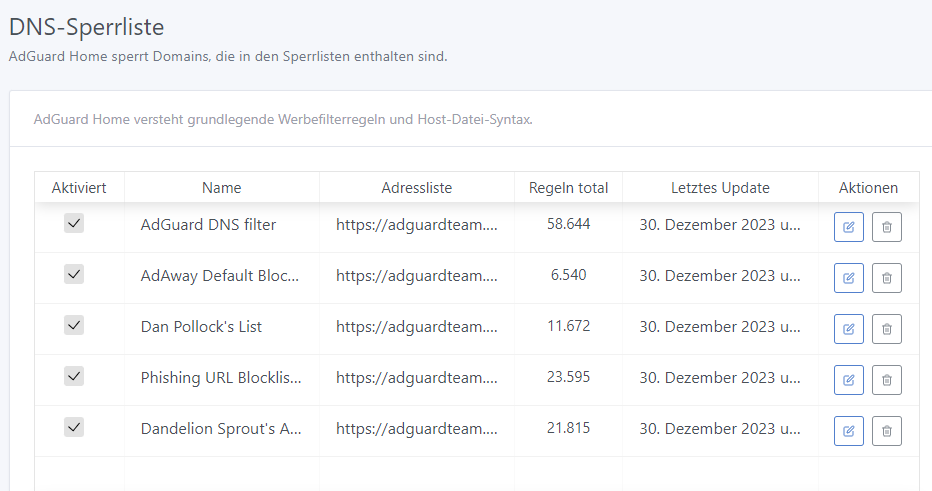Click the text about Werbefilterregeln and Host-Datei-Syntax
The height and width of the screenshot is (491, 932).
point(283,119)
